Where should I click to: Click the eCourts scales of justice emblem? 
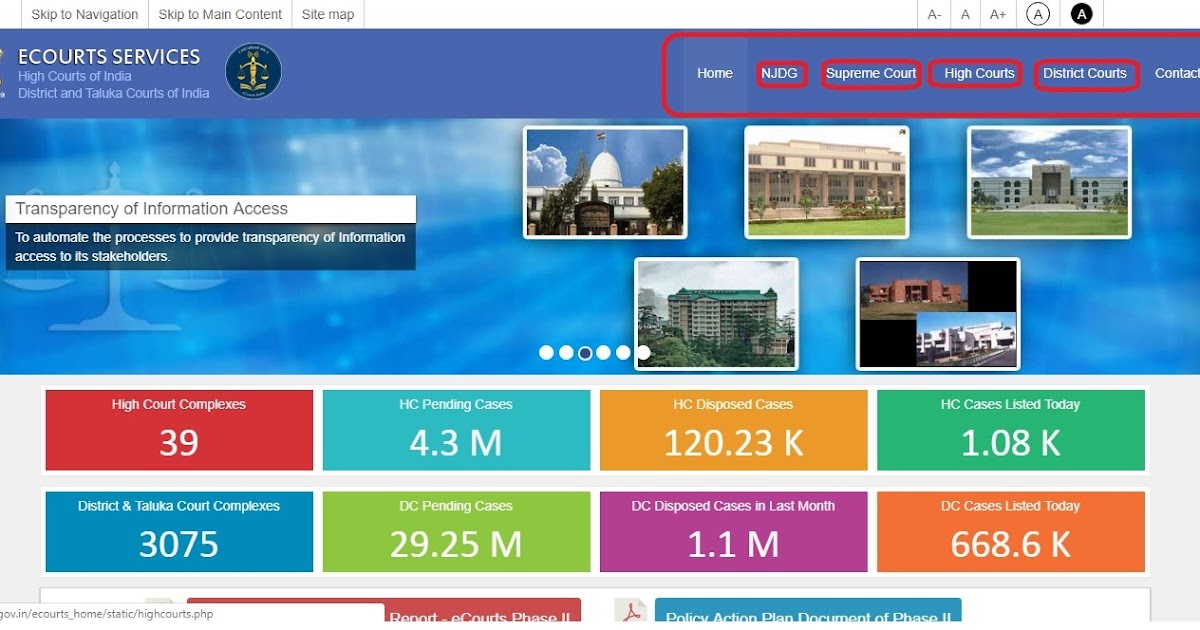tap(253, 71)
